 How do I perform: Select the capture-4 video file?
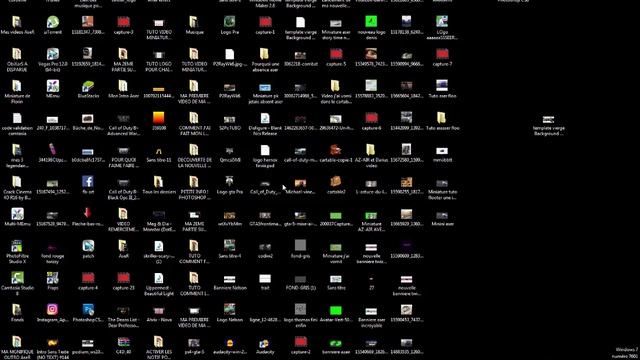pyautogui.click(x=88, y=278)
